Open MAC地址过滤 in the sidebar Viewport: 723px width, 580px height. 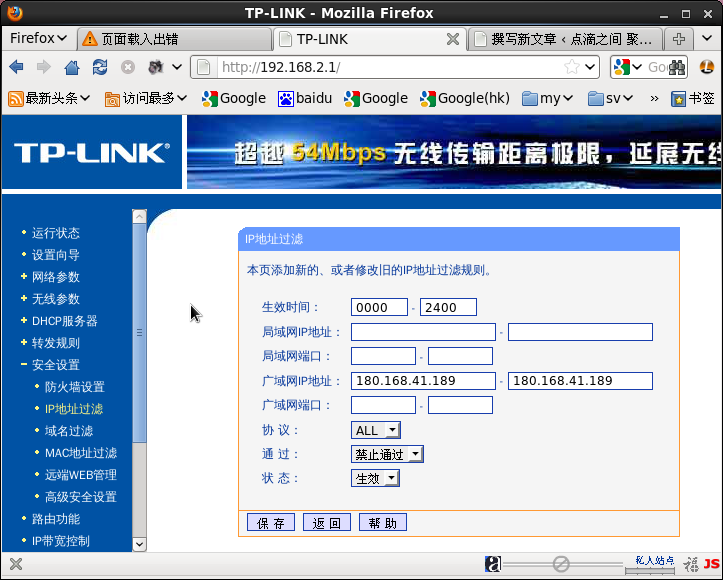point(81,453)
